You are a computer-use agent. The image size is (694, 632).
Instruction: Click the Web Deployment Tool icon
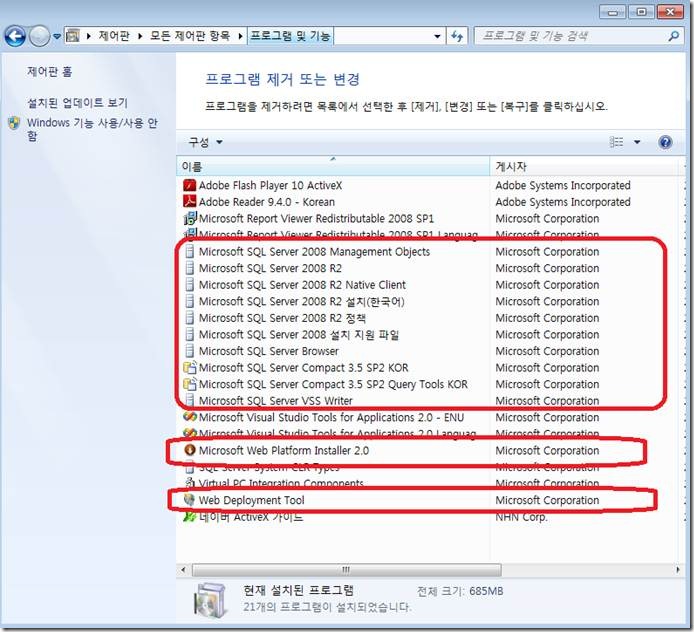pos(189,500)
